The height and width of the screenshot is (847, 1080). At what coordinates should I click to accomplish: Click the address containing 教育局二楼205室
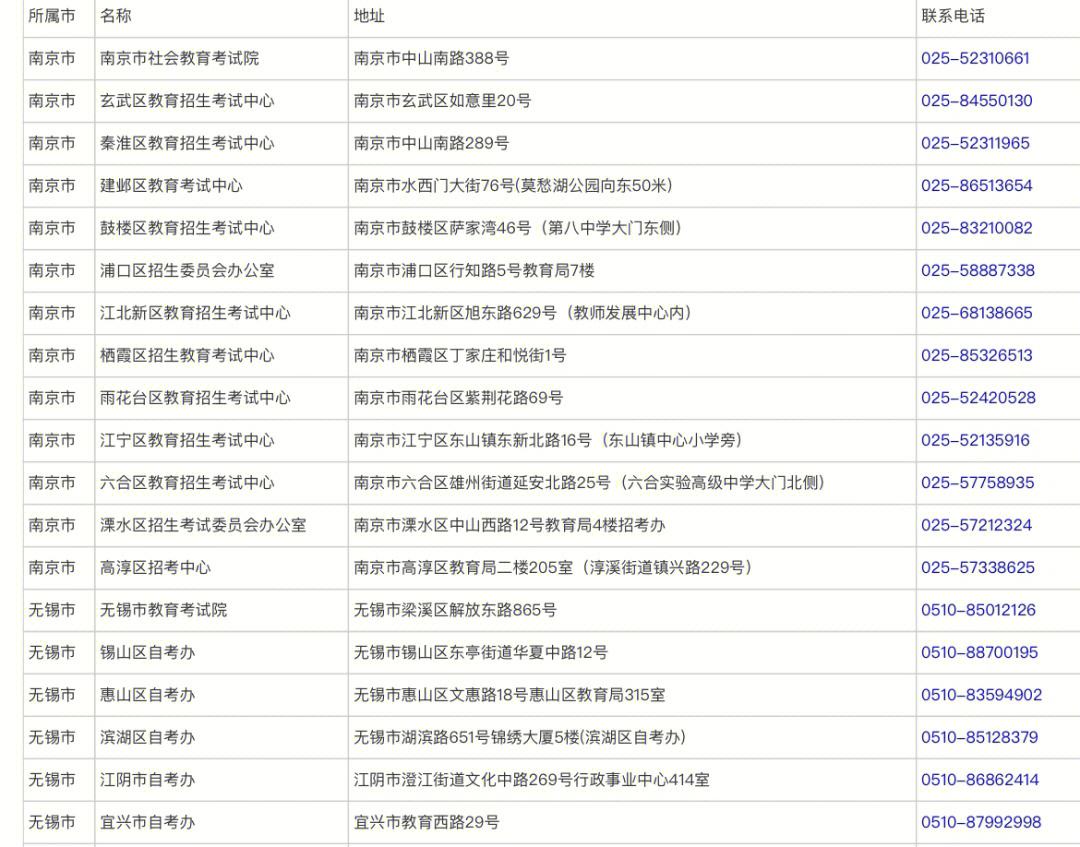pos(552,568)
